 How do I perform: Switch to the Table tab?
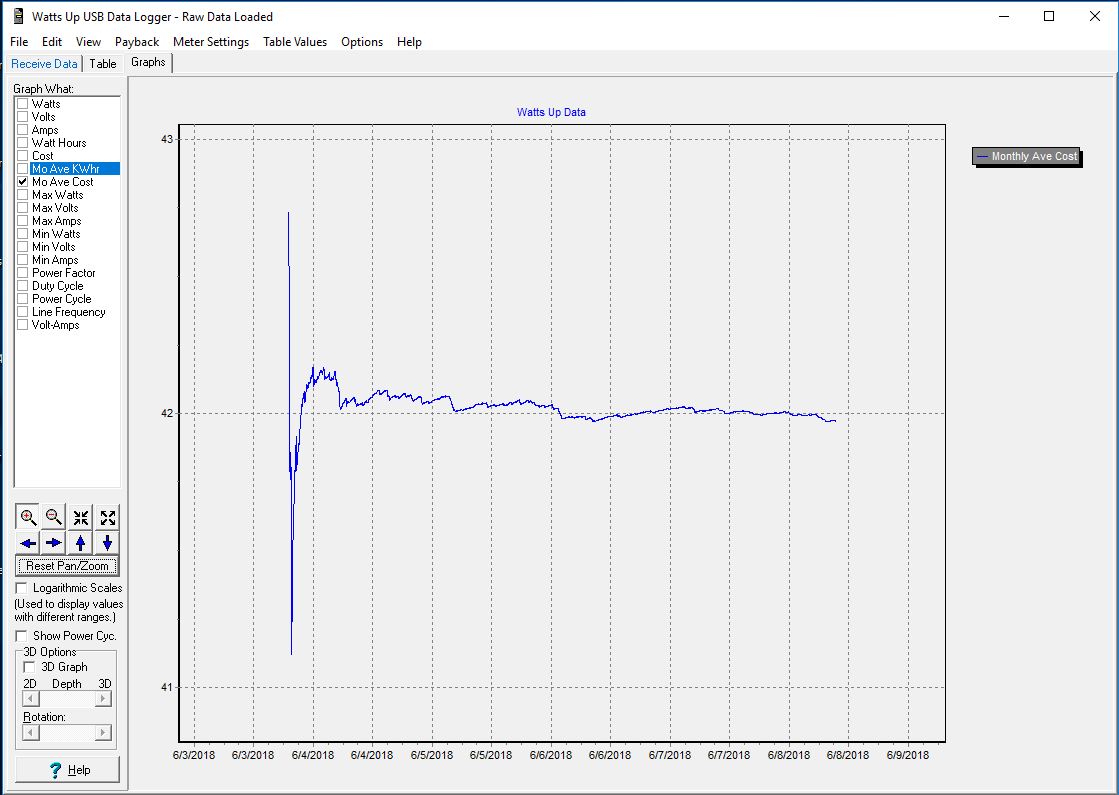103,64
